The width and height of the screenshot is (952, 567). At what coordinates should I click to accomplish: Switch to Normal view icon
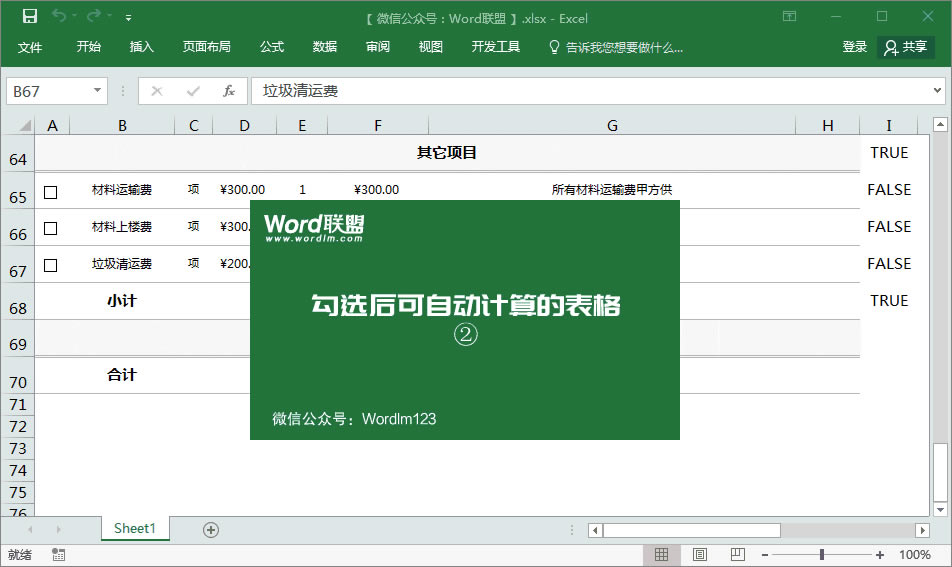pos(661,554)
